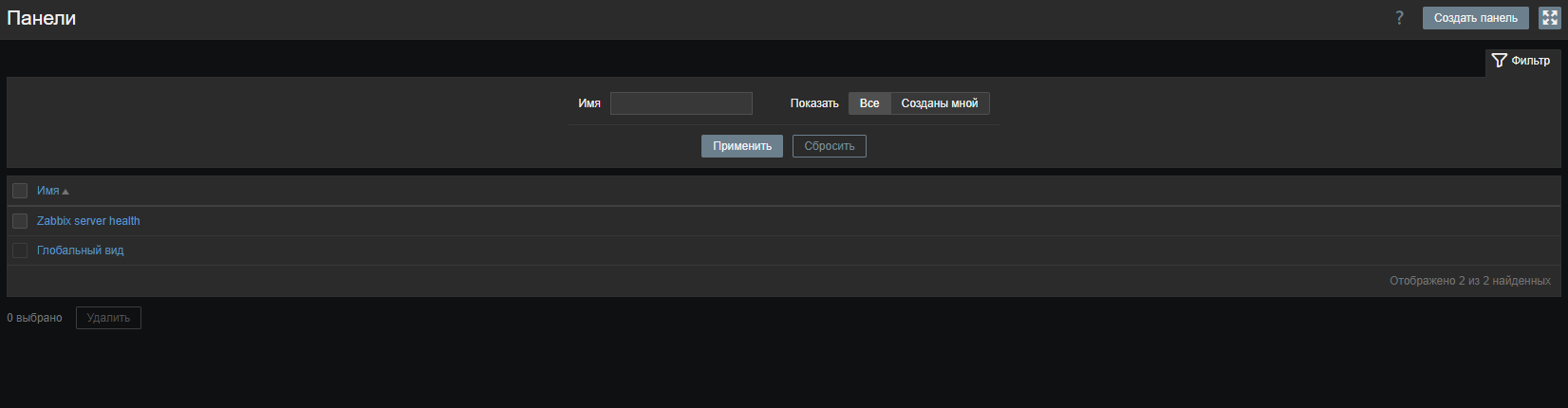Click the Панели page title
The width and height of the screenshot is (1568, 408).
coord(42,18)
